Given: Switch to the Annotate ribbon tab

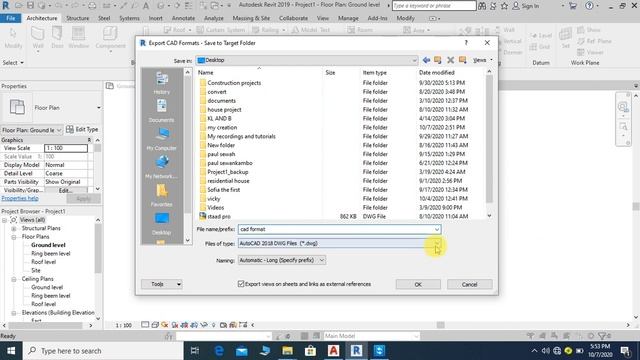Looking at the screenshot, I should coord(183,18).
